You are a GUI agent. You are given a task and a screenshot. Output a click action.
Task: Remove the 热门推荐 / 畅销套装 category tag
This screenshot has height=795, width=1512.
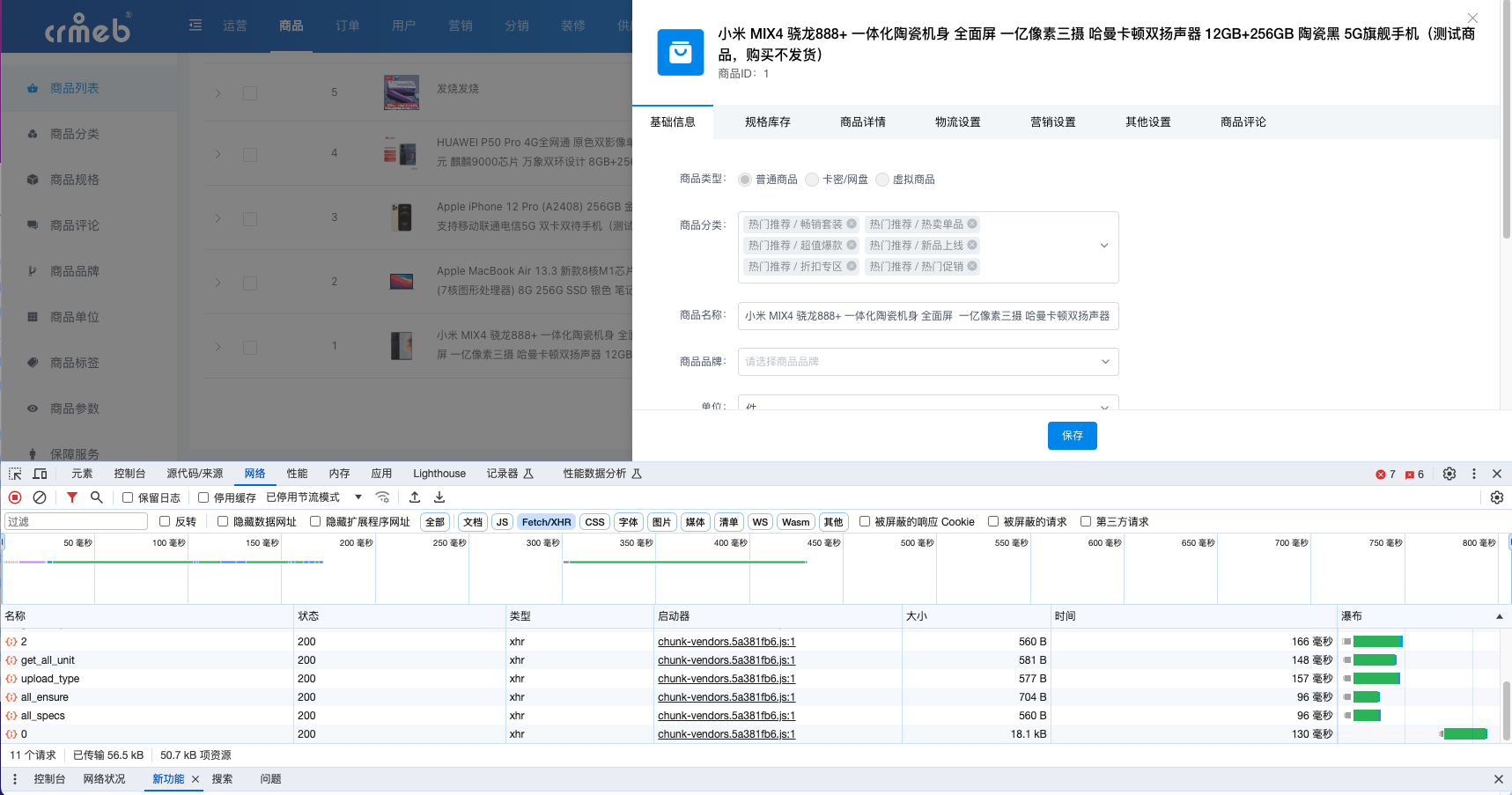(852, 225)
